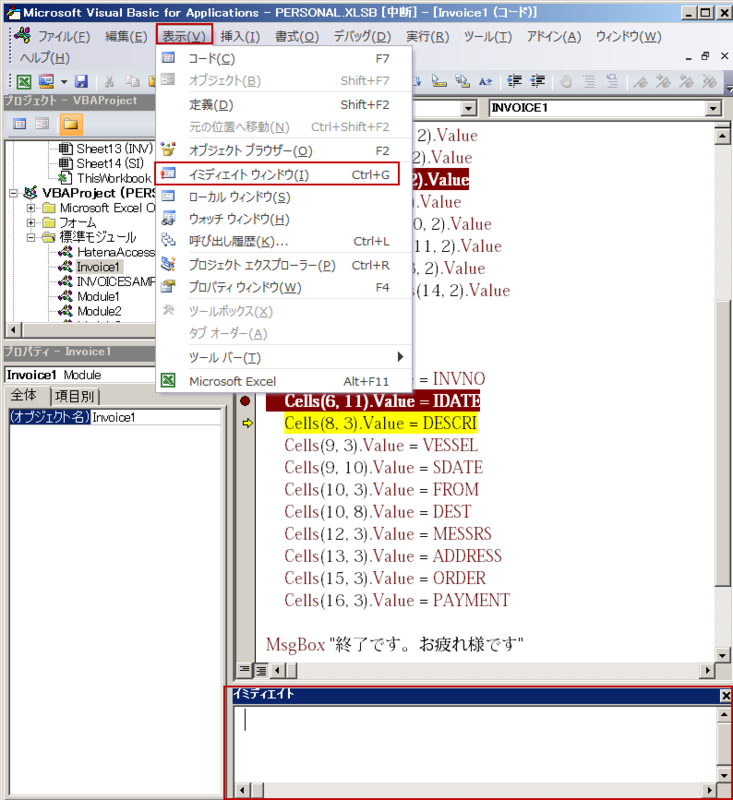Viewport: 733px width, 800px height.
Task: Click the Next Bookmark icon
Action: point(663,82)
